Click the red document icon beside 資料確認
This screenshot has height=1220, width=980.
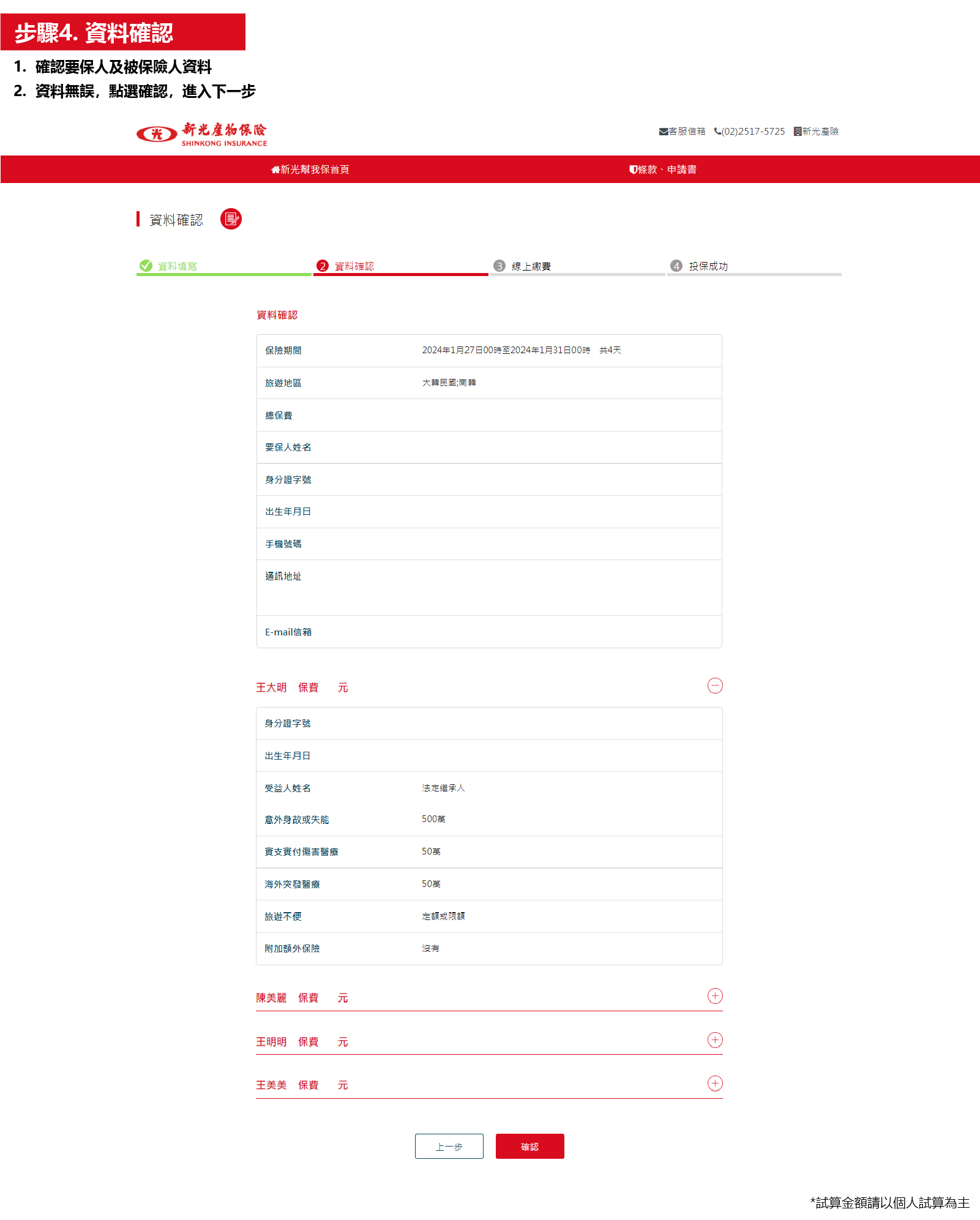click(231, 219)
